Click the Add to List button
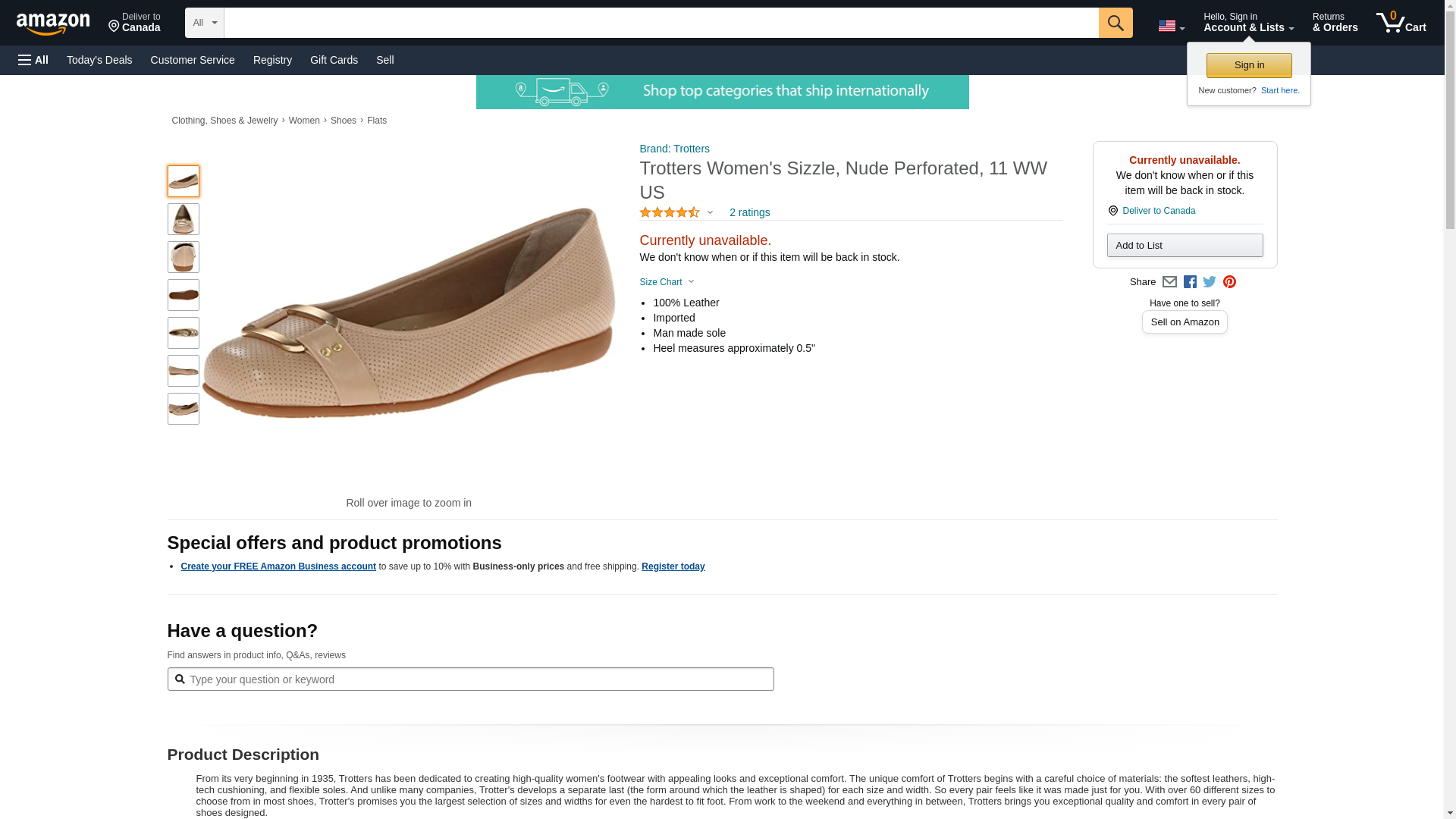The image size is (1456, 819). [x=1184, y=246]
